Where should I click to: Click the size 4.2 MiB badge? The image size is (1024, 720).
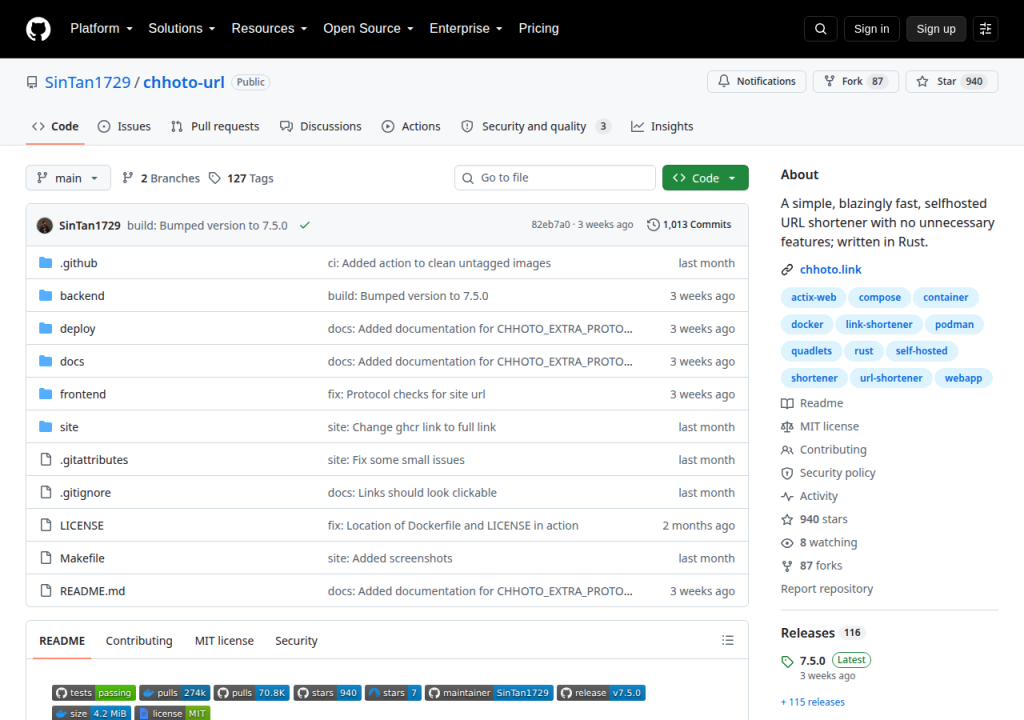(x=91, y=713)
